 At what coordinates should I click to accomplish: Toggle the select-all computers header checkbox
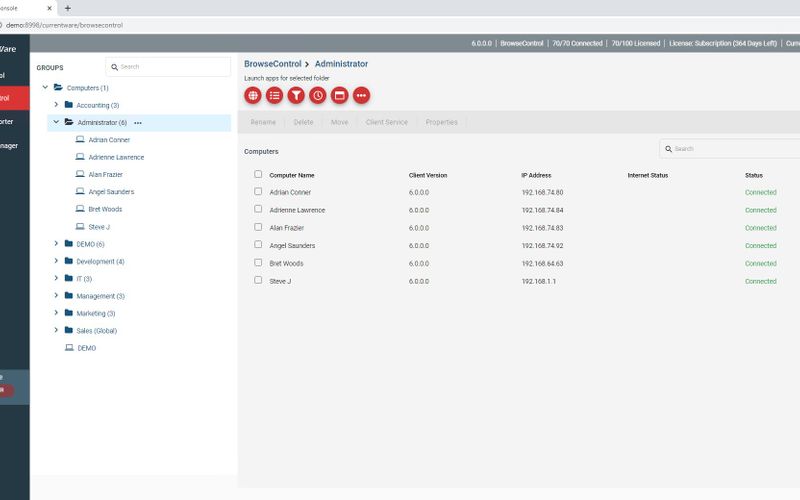(x=258, y=174)
